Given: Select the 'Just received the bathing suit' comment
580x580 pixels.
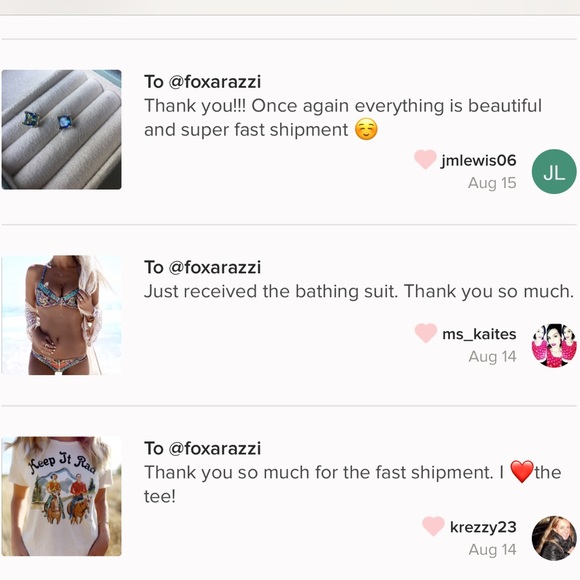Looking at the screenshot, I should point(359,291).
